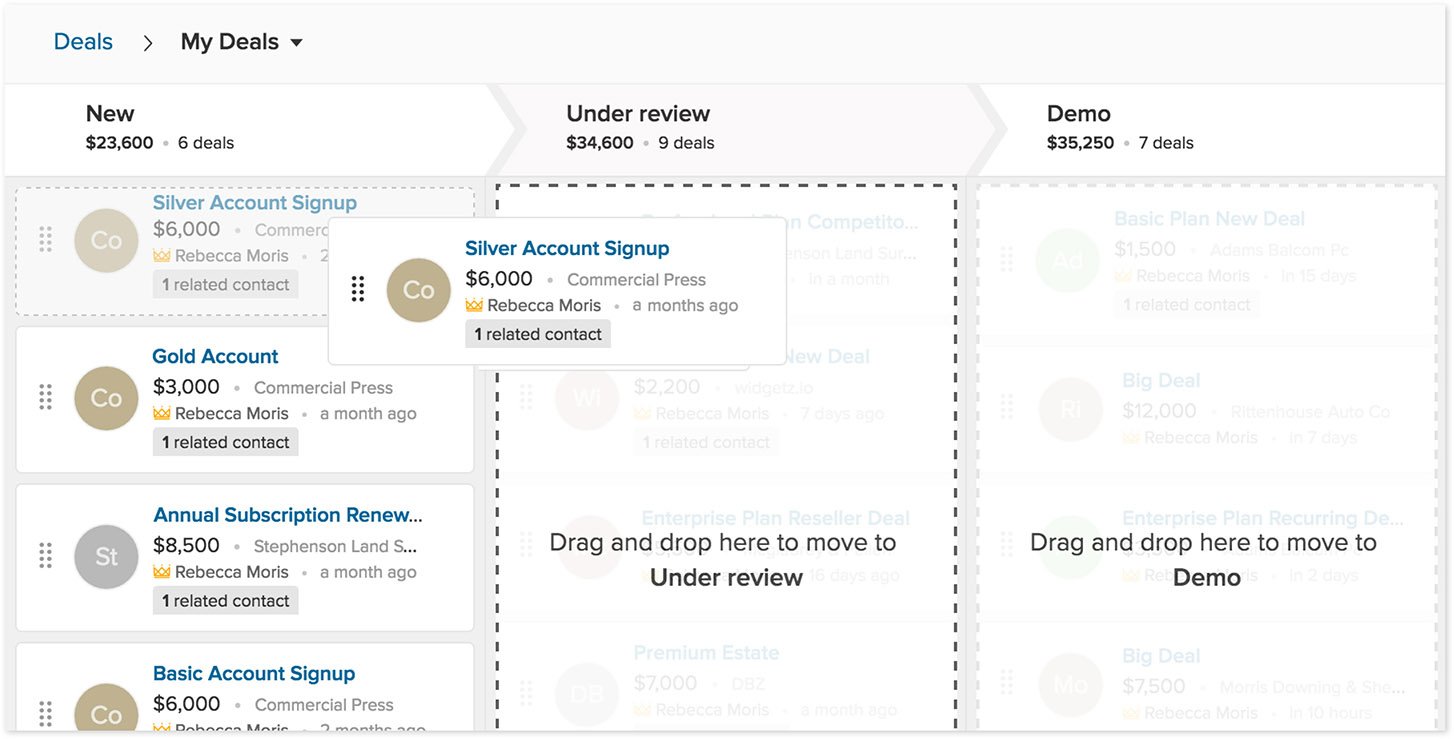Viewport: 1454px width, 739px height.
Task: Click $34,600 total under Under review
Action: click(600, 143)
